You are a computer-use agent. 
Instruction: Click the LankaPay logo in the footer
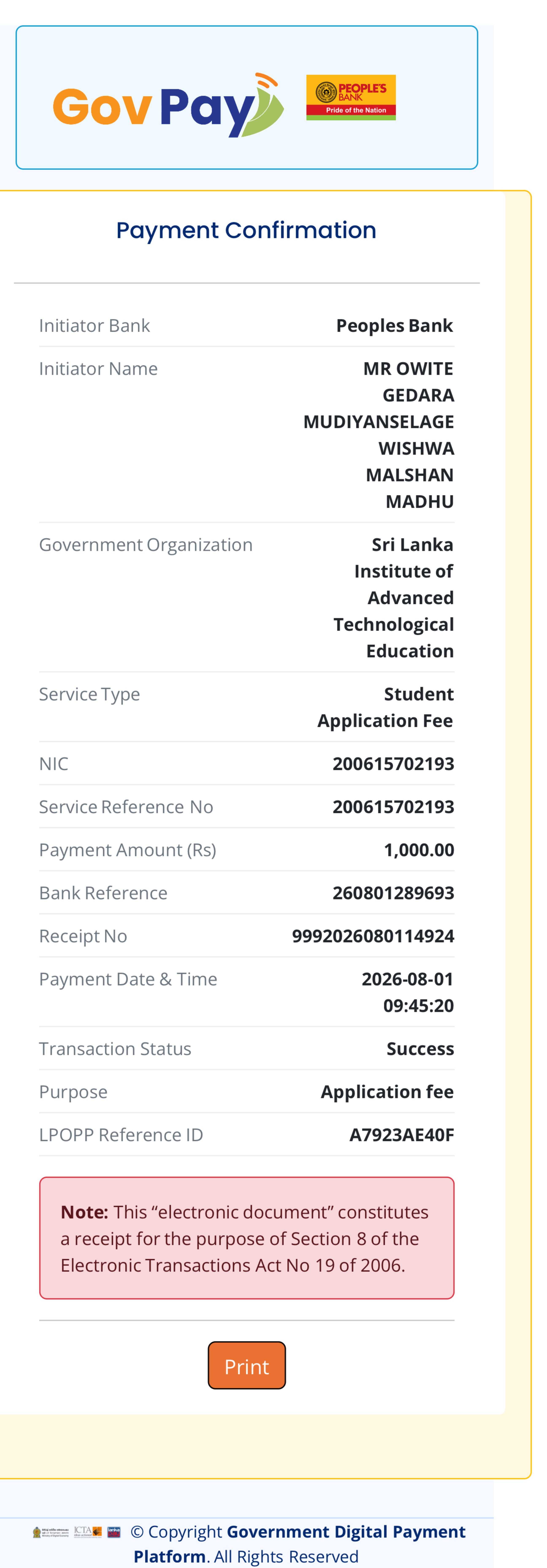[114, 1532]
